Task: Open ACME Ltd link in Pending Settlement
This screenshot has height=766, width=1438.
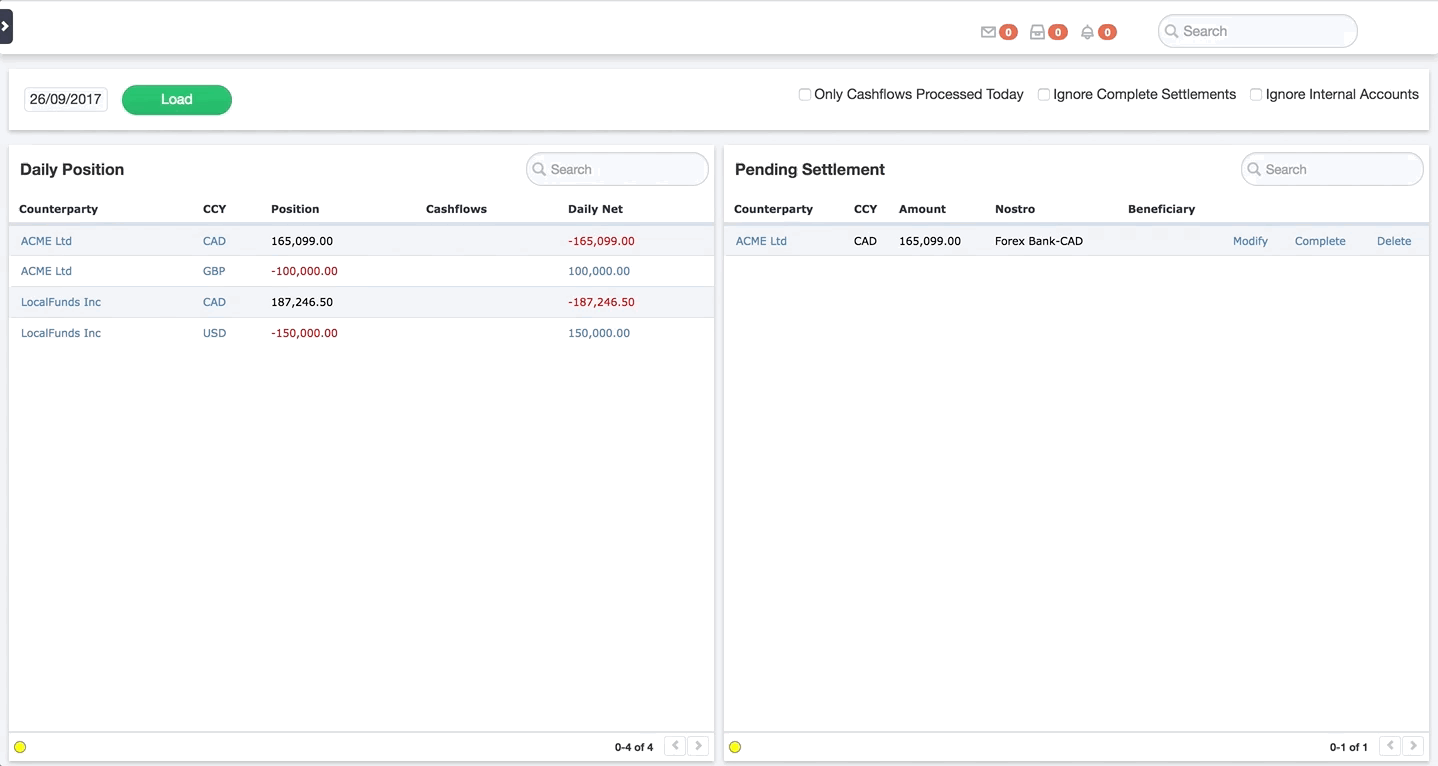Action: click(x=761, y=241)
